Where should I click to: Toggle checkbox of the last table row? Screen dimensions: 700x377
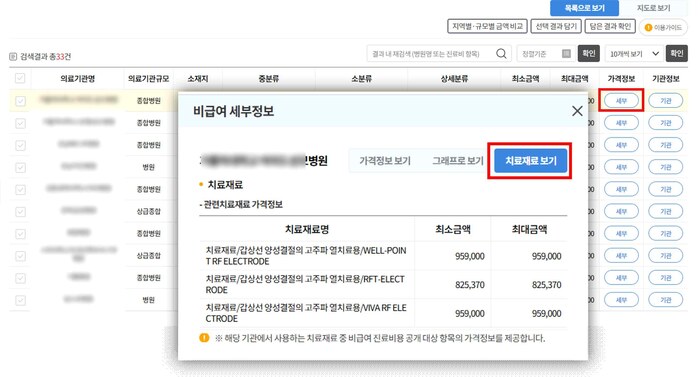(x=20, y=300)
